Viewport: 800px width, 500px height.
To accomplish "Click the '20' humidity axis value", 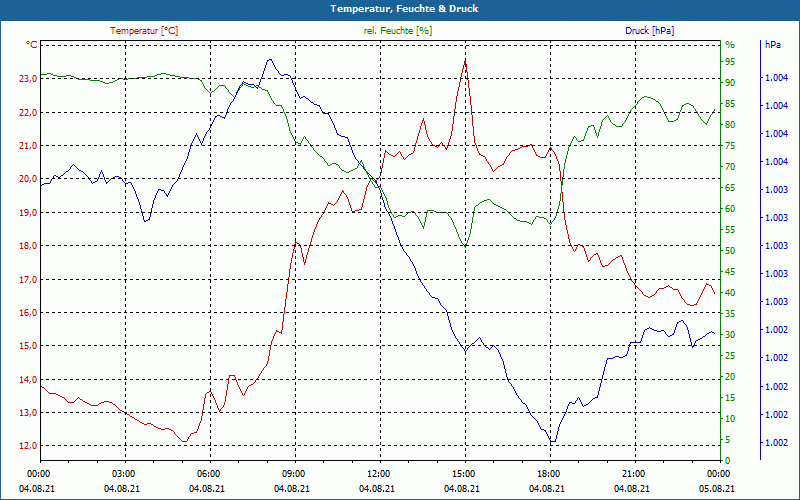I will [x=730, y=377].
